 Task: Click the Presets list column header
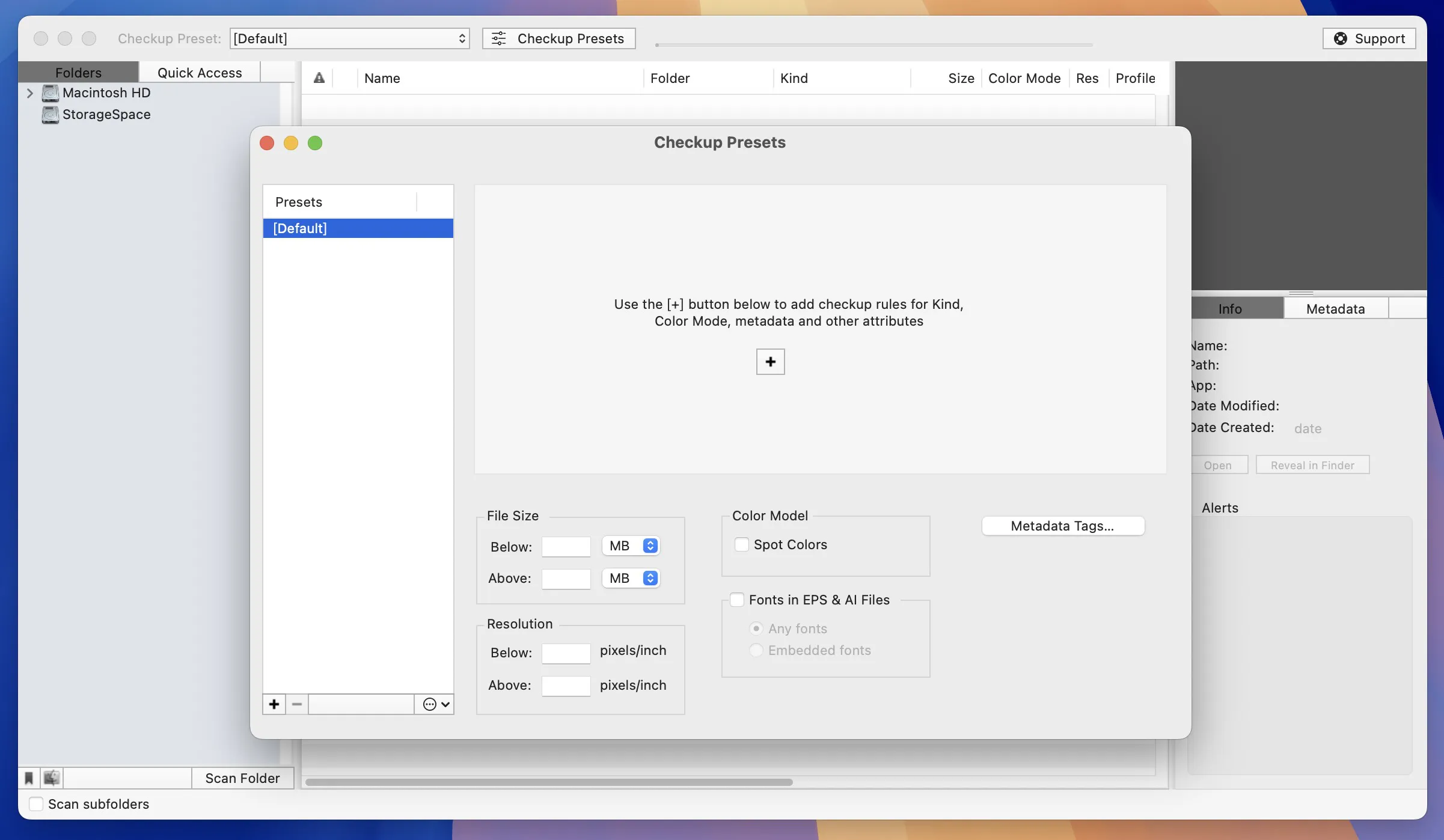[x=340, y=202]
